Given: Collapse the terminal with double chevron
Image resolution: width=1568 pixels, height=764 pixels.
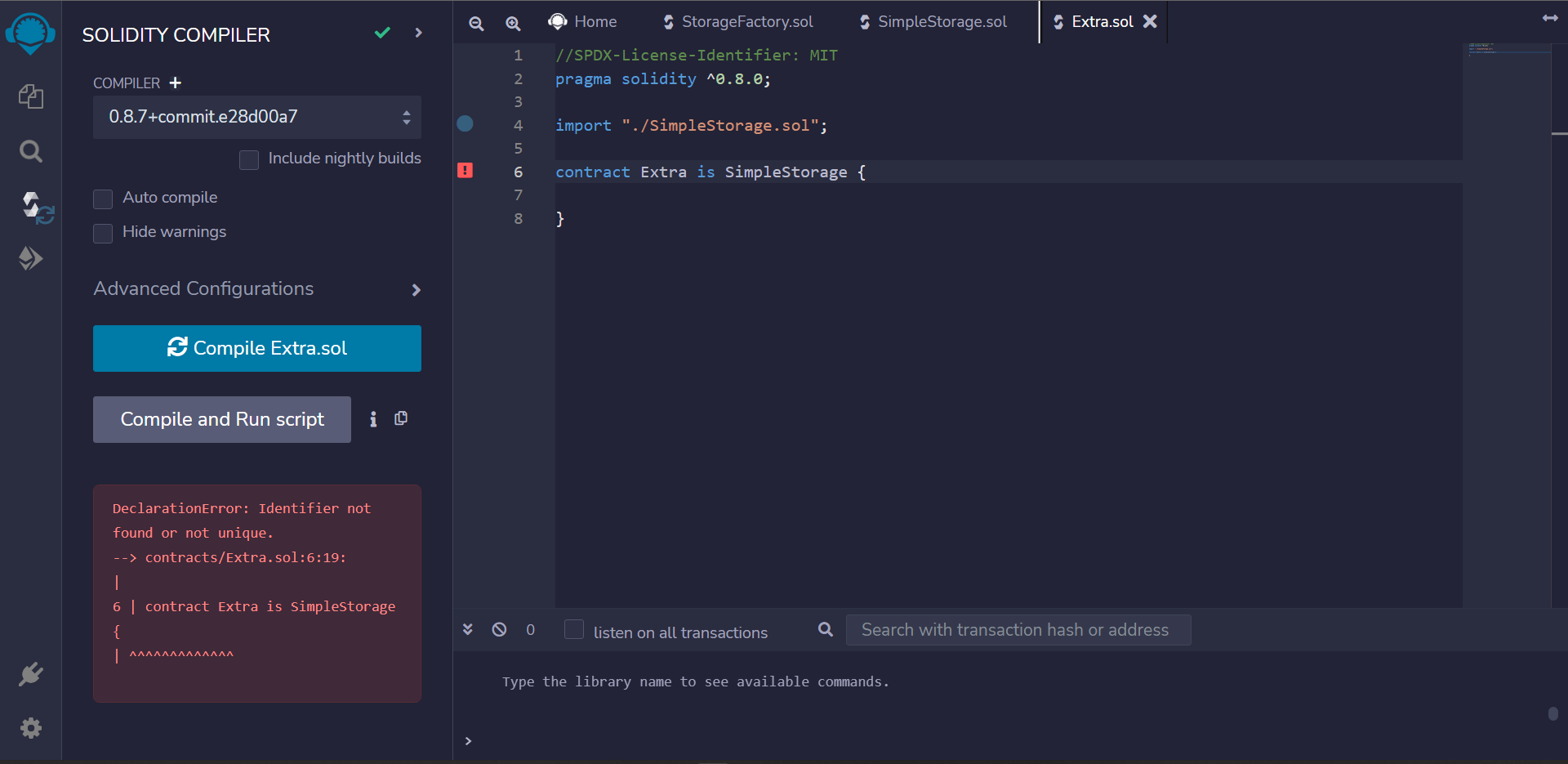Looking at the screenshot, I should click(x=468, y=629).
